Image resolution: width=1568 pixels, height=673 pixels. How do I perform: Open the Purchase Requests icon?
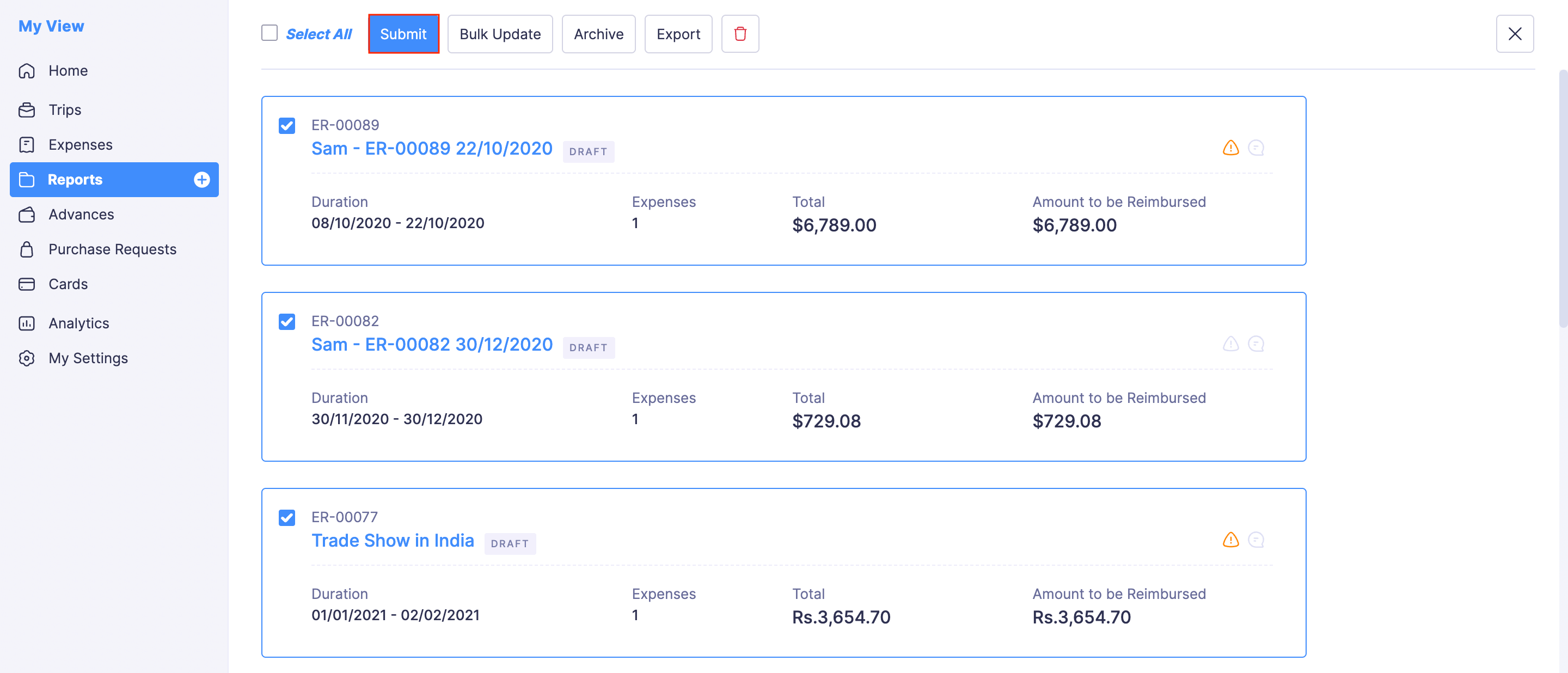tap(27, 249)
